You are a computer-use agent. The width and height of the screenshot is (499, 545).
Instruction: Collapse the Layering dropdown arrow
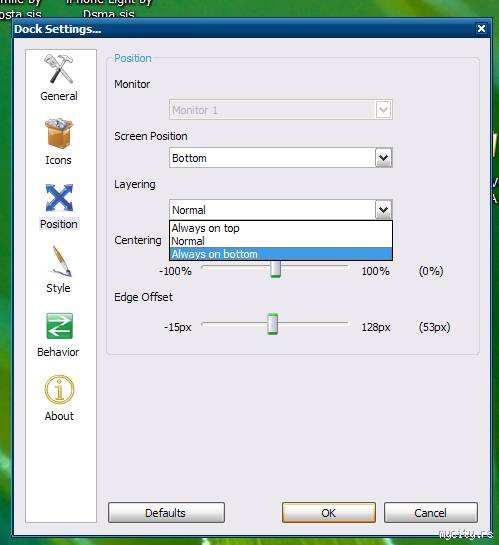[383, 210]
